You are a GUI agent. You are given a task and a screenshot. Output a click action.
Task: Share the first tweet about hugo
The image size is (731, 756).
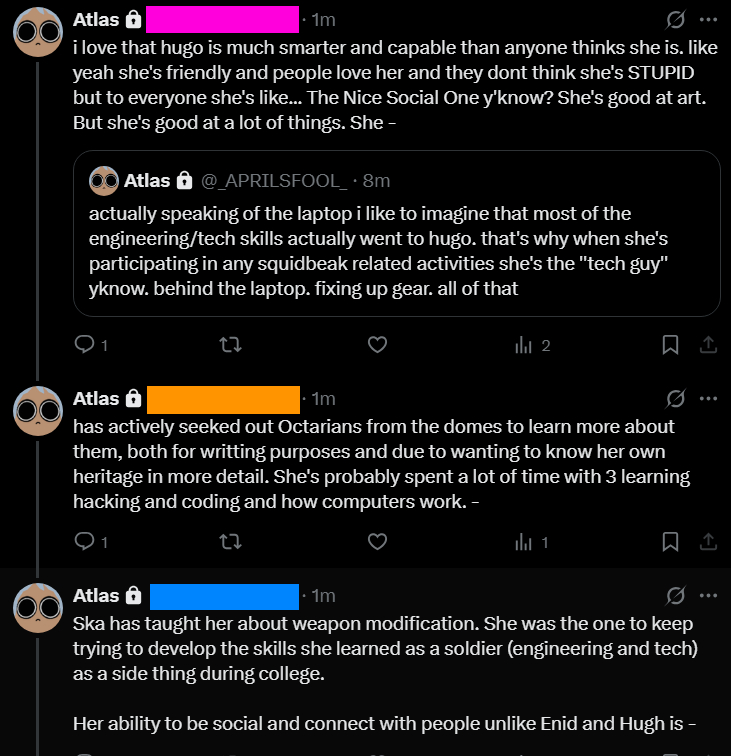point(707,345)
